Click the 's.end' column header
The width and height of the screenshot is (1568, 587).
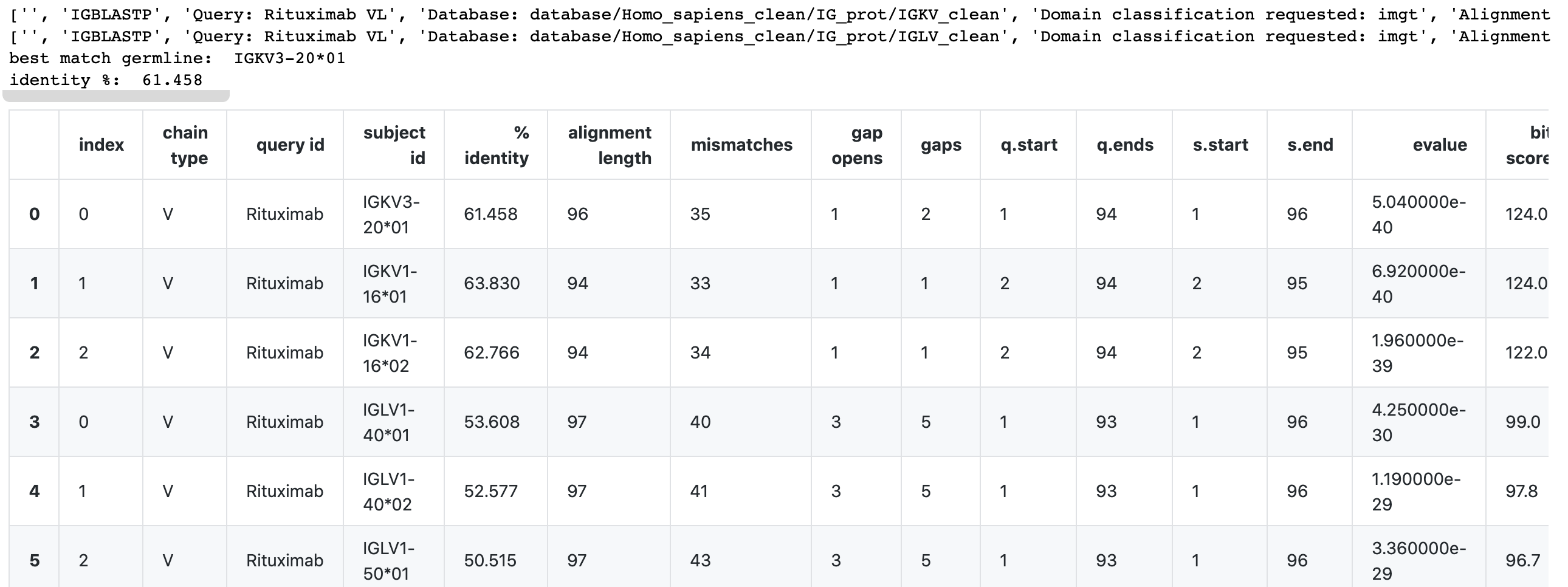tap(1310, 145)
